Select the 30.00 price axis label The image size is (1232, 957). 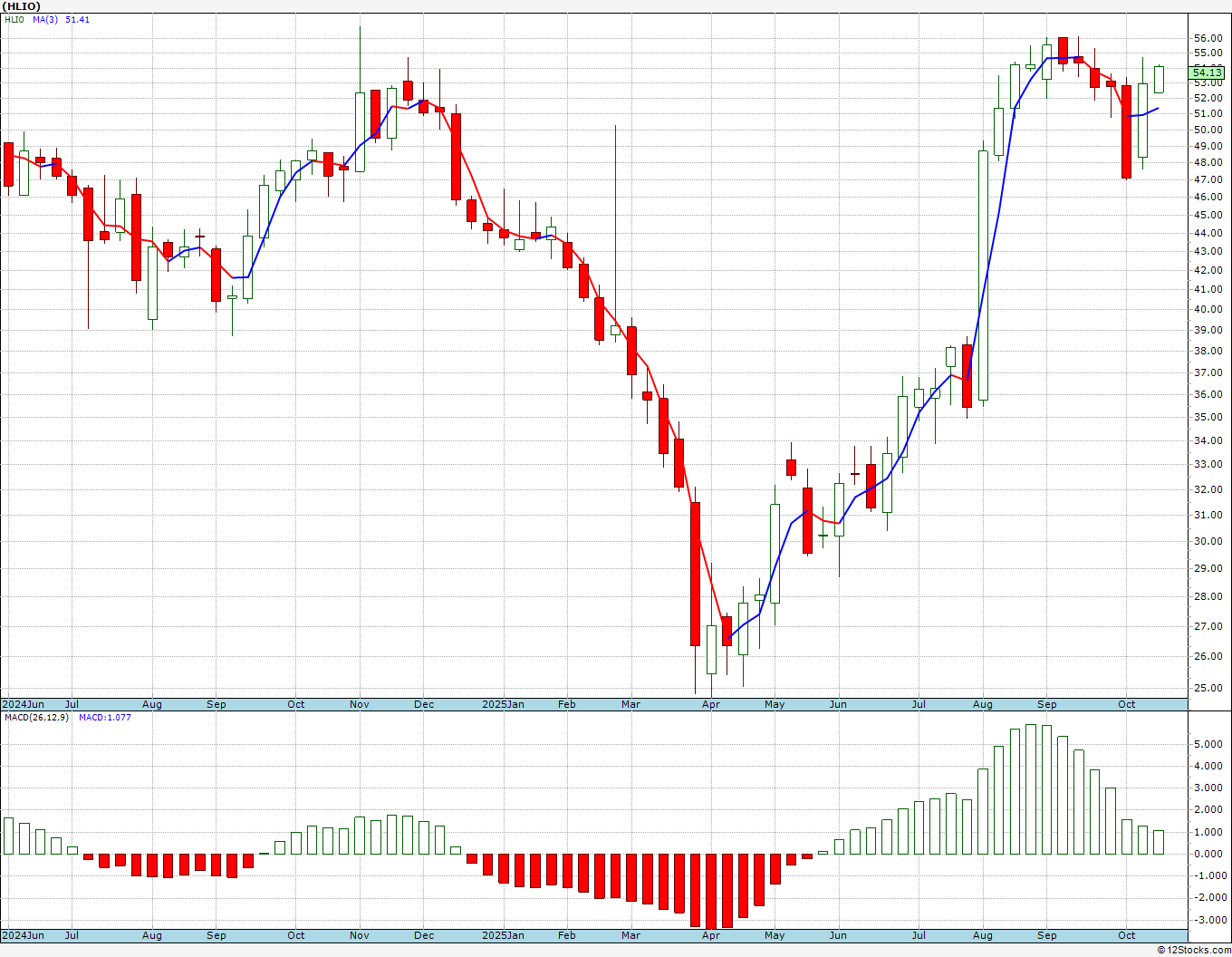tap(1208, 541)
